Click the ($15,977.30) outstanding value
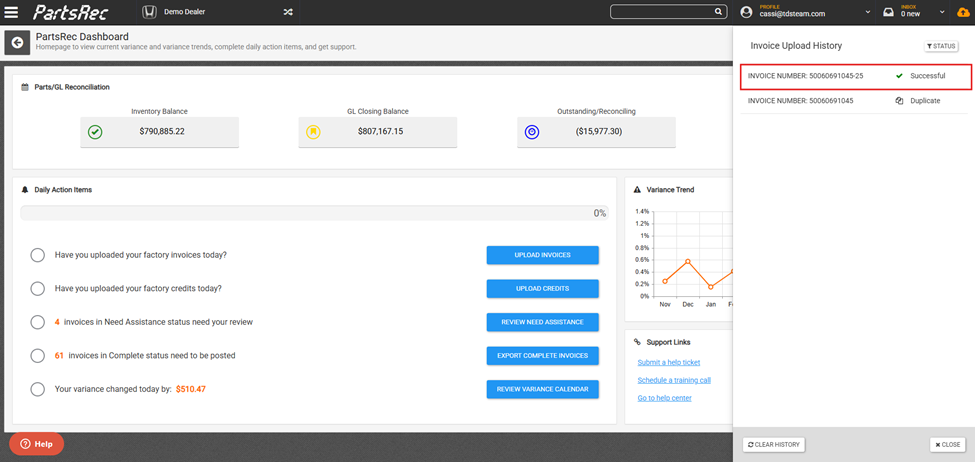 pos(598,132)
